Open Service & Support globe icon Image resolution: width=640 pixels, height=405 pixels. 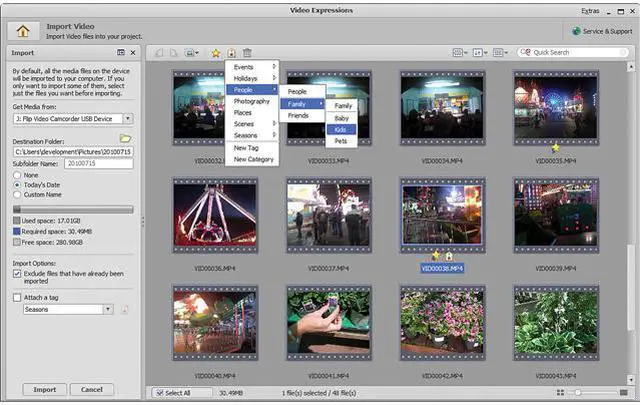pos(576,31)
